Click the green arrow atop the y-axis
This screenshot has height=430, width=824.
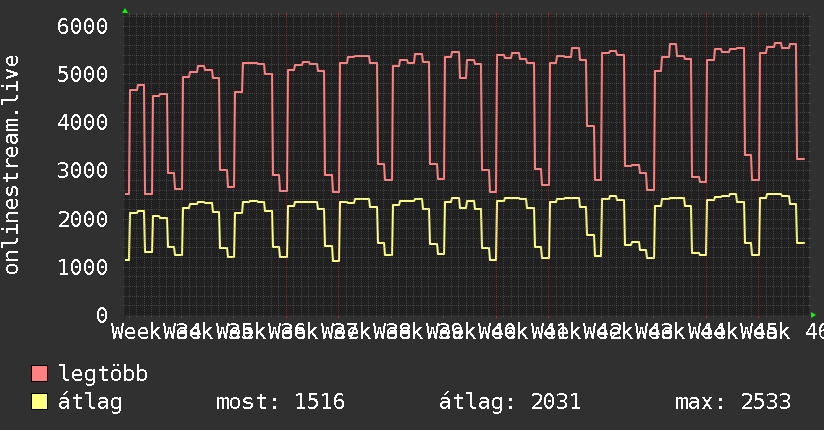pos(125,11)
